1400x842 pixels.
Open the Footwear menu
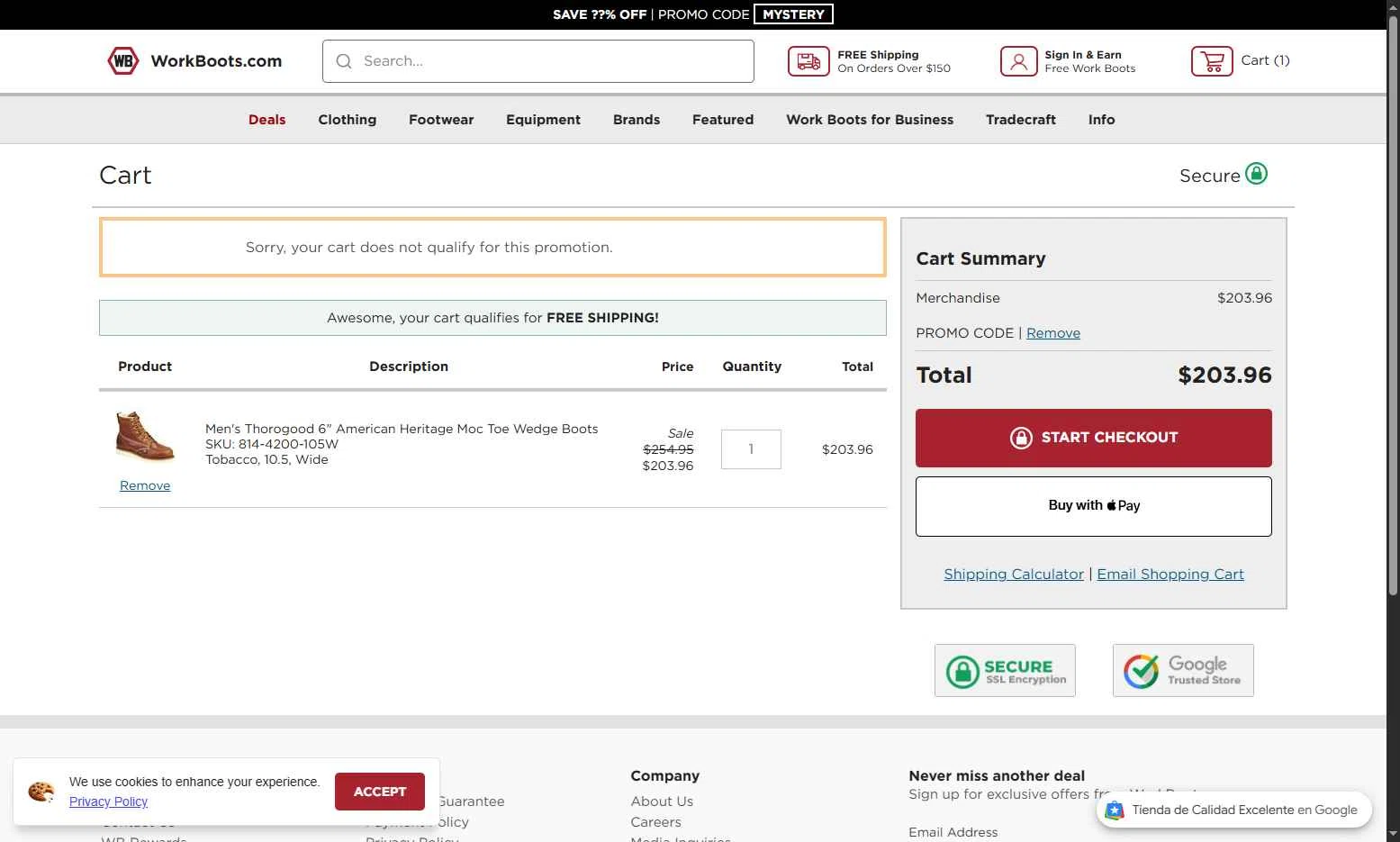point(441,120)
